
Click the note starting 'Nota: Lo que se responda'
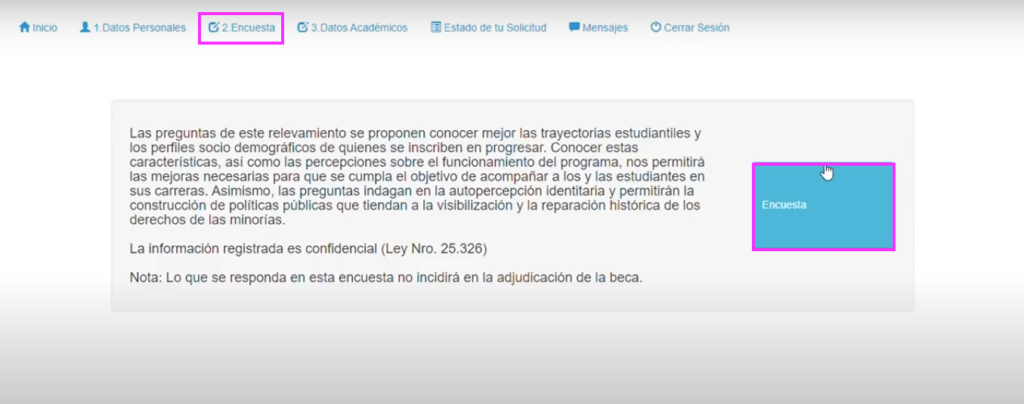386,277
